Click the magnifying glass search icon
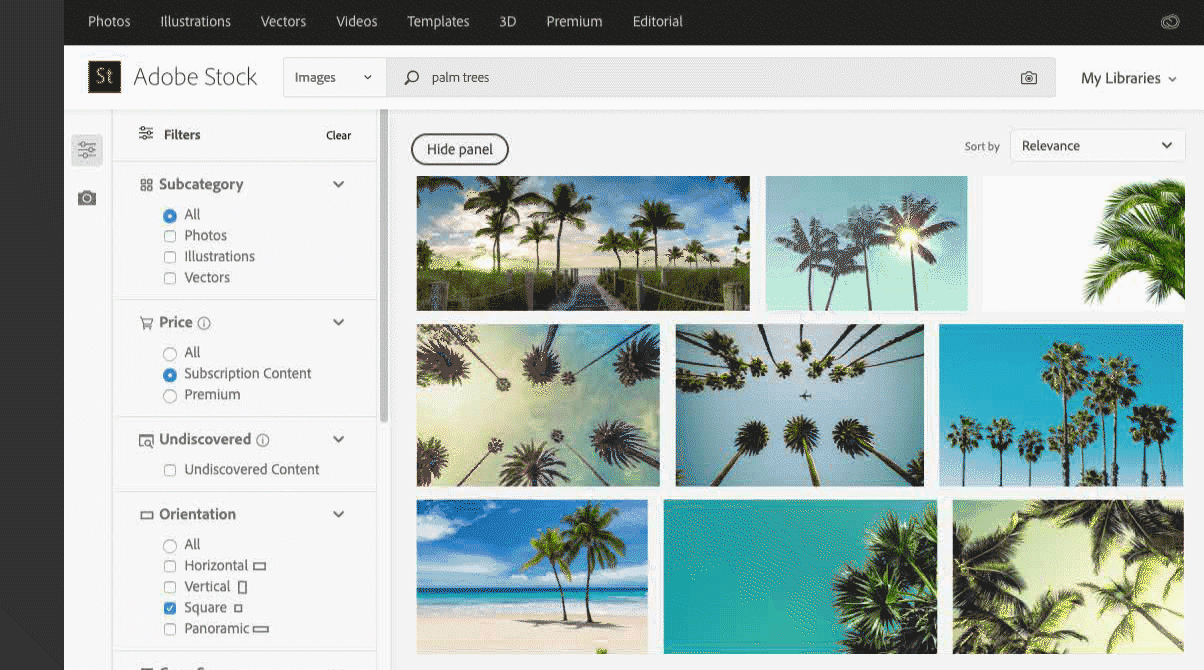This screenshot has height=670, width=1204. tap(411, 78)
